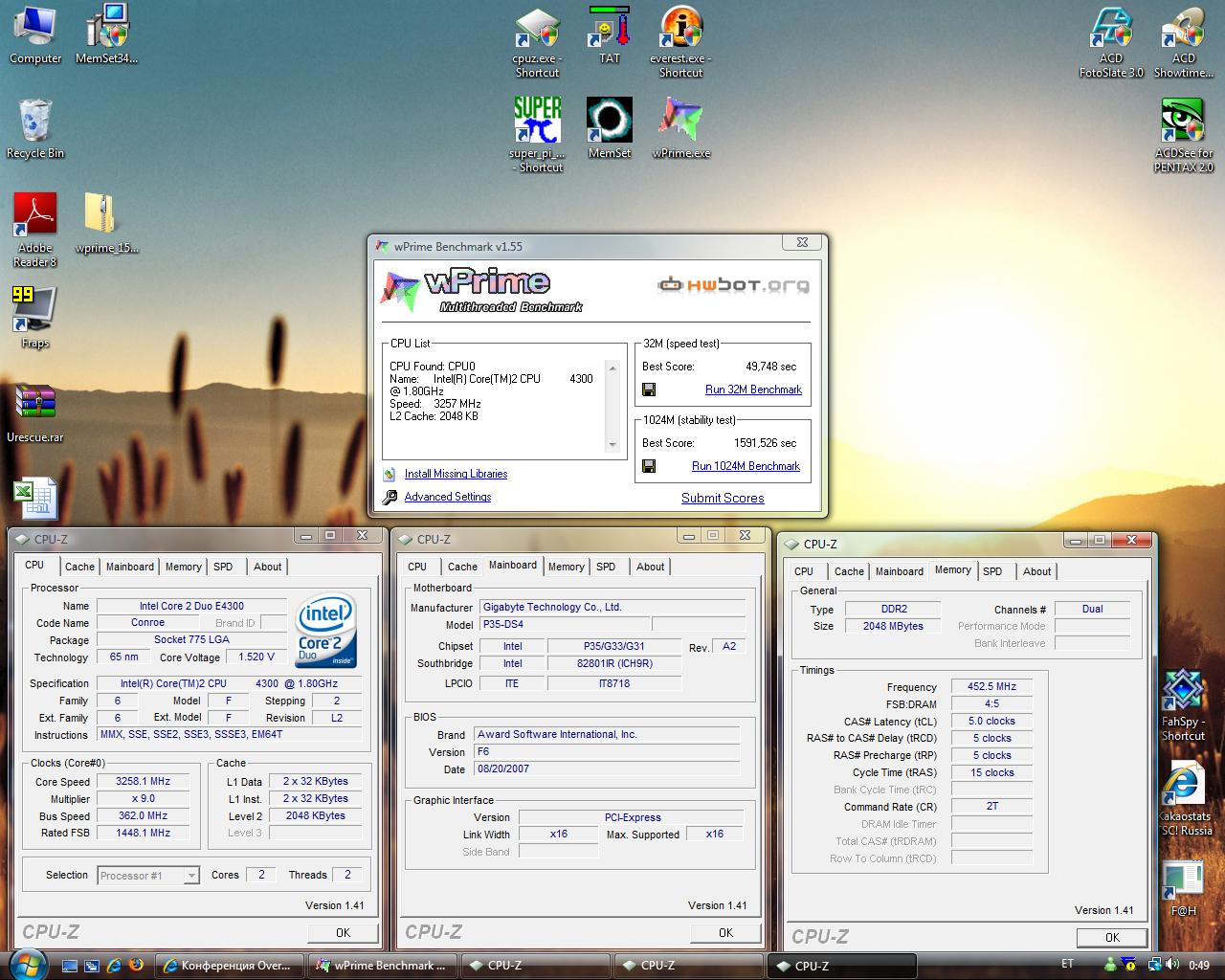Click the BIOS date 08/20/2007 field
The image size is (1225, 980).
(x=607, y=768)
